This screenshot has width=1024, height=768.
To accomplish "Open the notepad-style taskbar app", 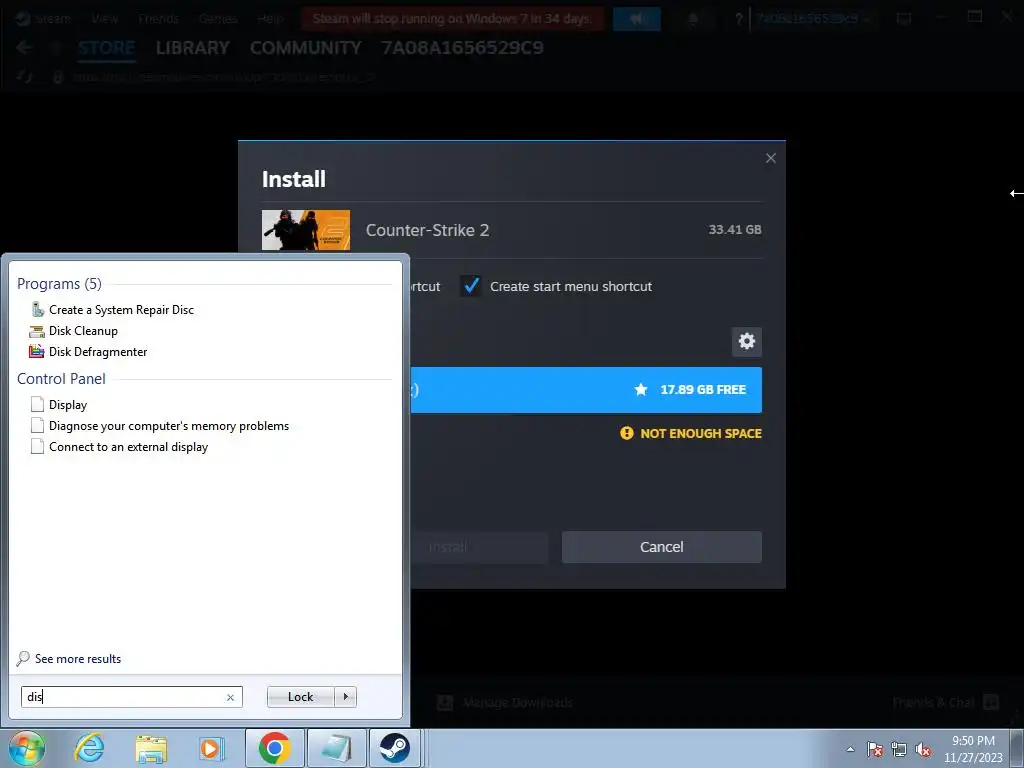I will click(x=336, y=748).
